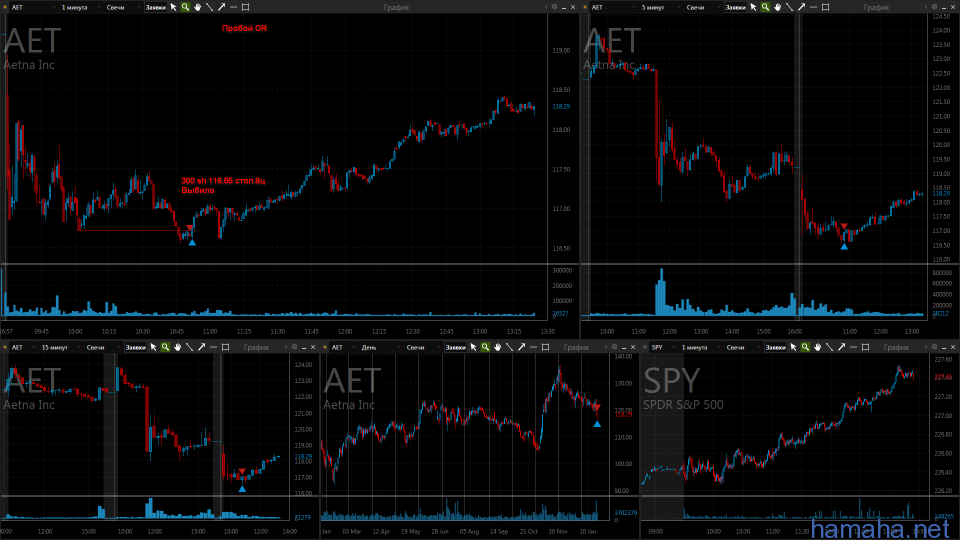
Task: Open settings gear of the 1 минута AET chart
Action: [554, 7]
